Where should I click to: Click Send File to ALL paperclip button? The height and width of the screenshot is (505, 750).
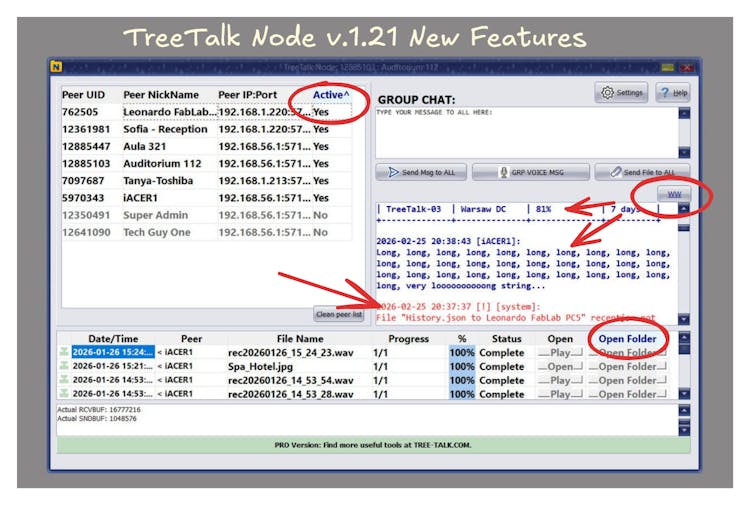click(x=641, y=172)
